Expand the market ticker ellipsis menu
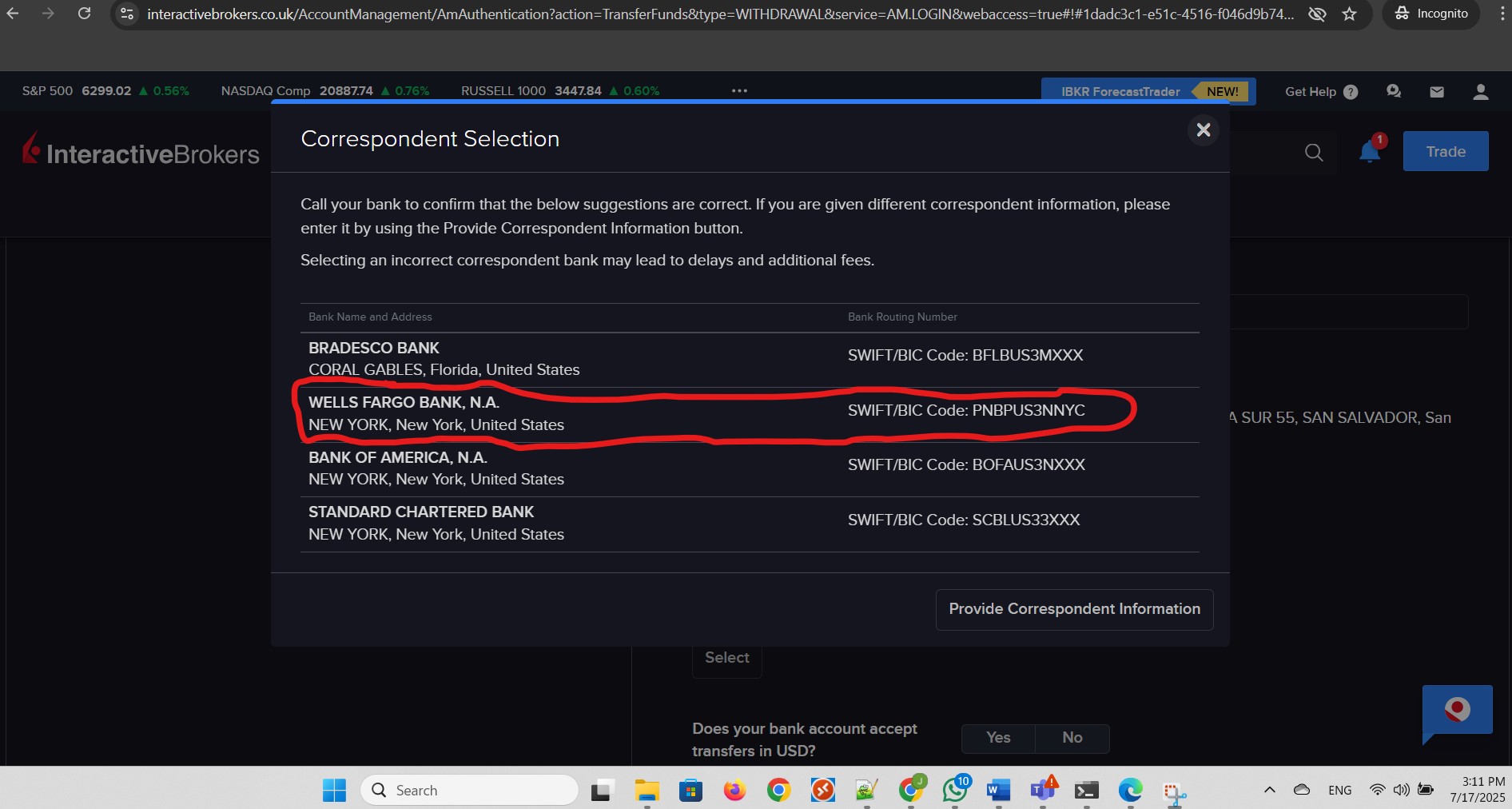The width and height of the screenshot is (1512, 809). (x=739, y=90)
